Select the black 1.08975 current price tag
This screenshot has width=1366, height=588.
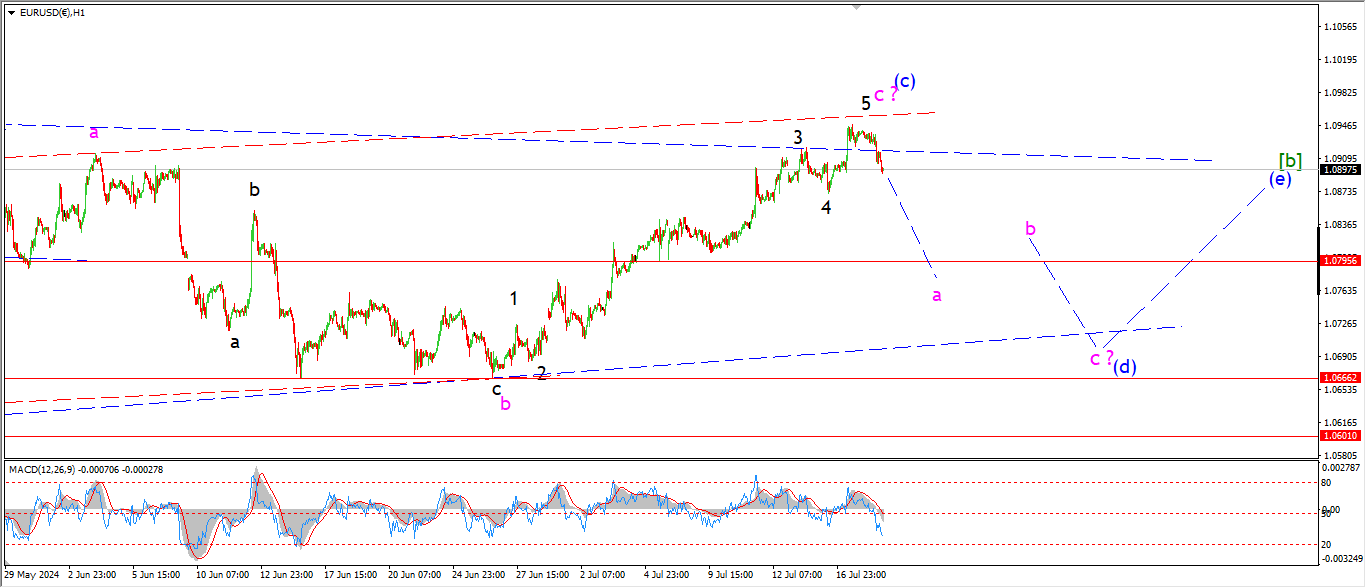pos(1340,170)
